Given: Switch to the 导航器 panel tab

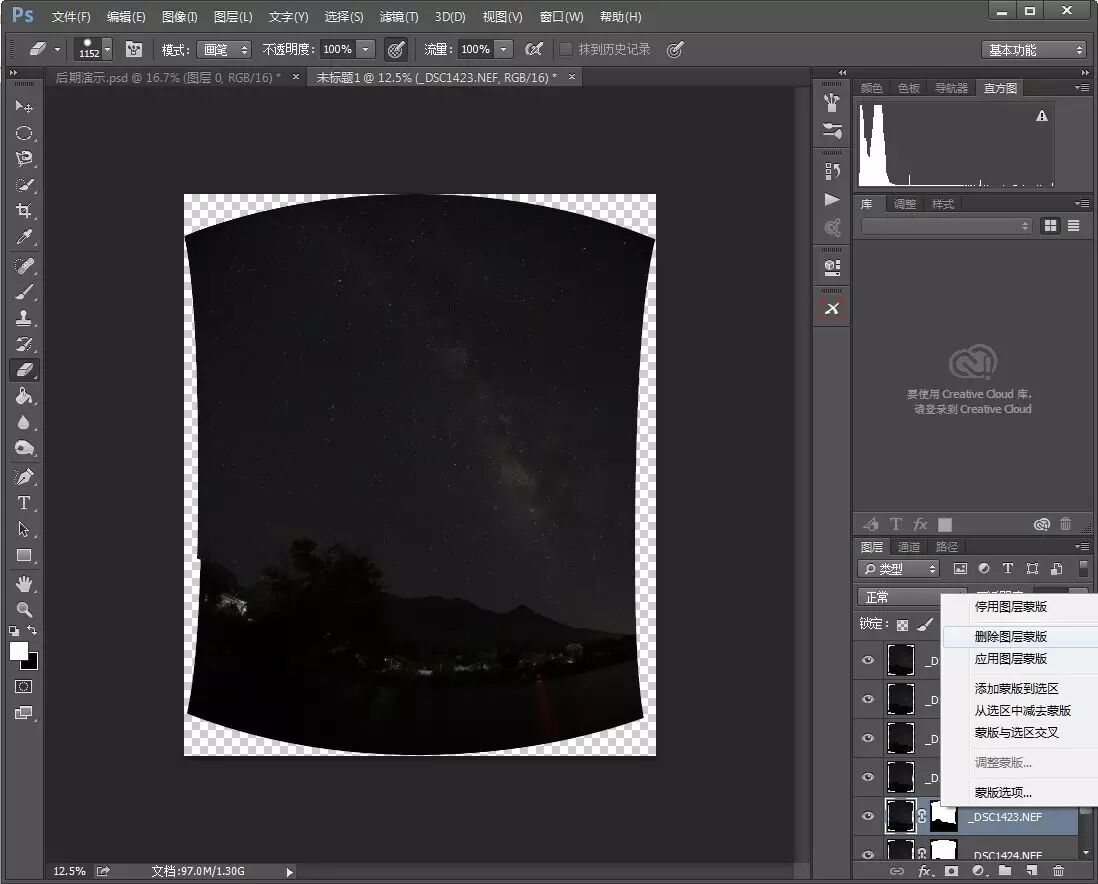Looking at the screenshot, I should pos(950,88).
